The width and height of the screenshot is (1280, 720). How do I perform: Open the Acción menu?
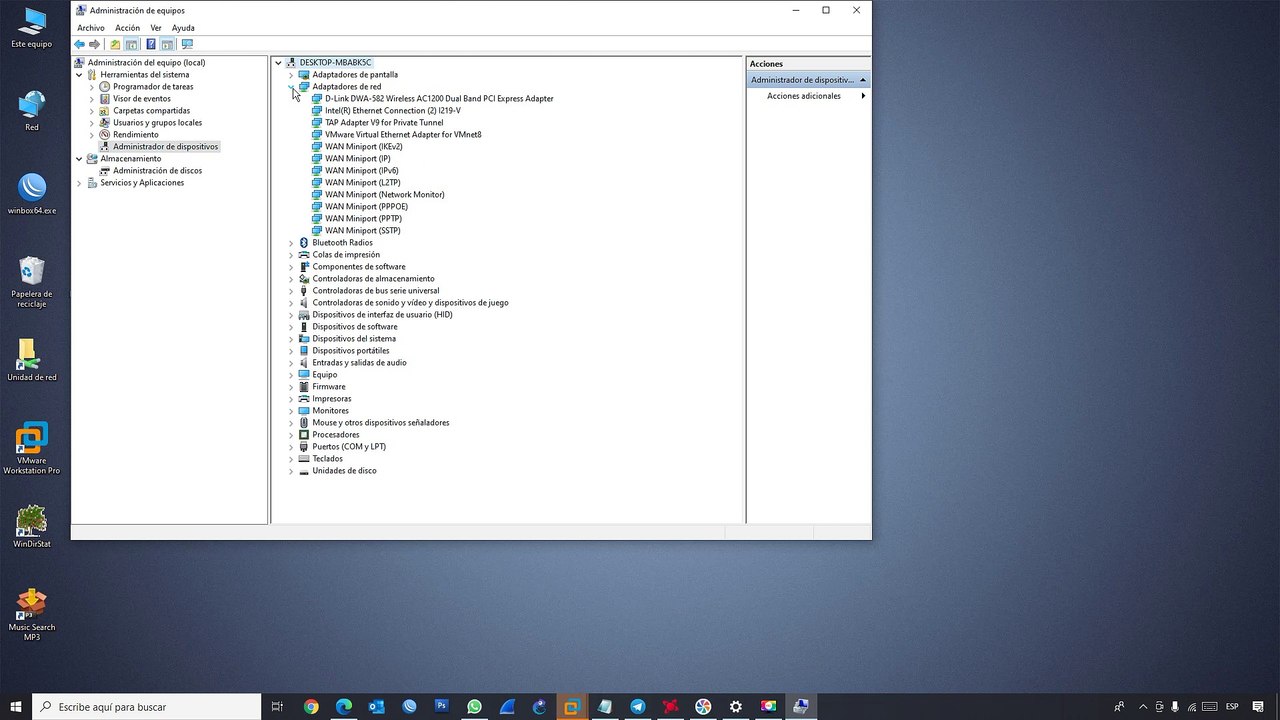(x=128, y=28)
